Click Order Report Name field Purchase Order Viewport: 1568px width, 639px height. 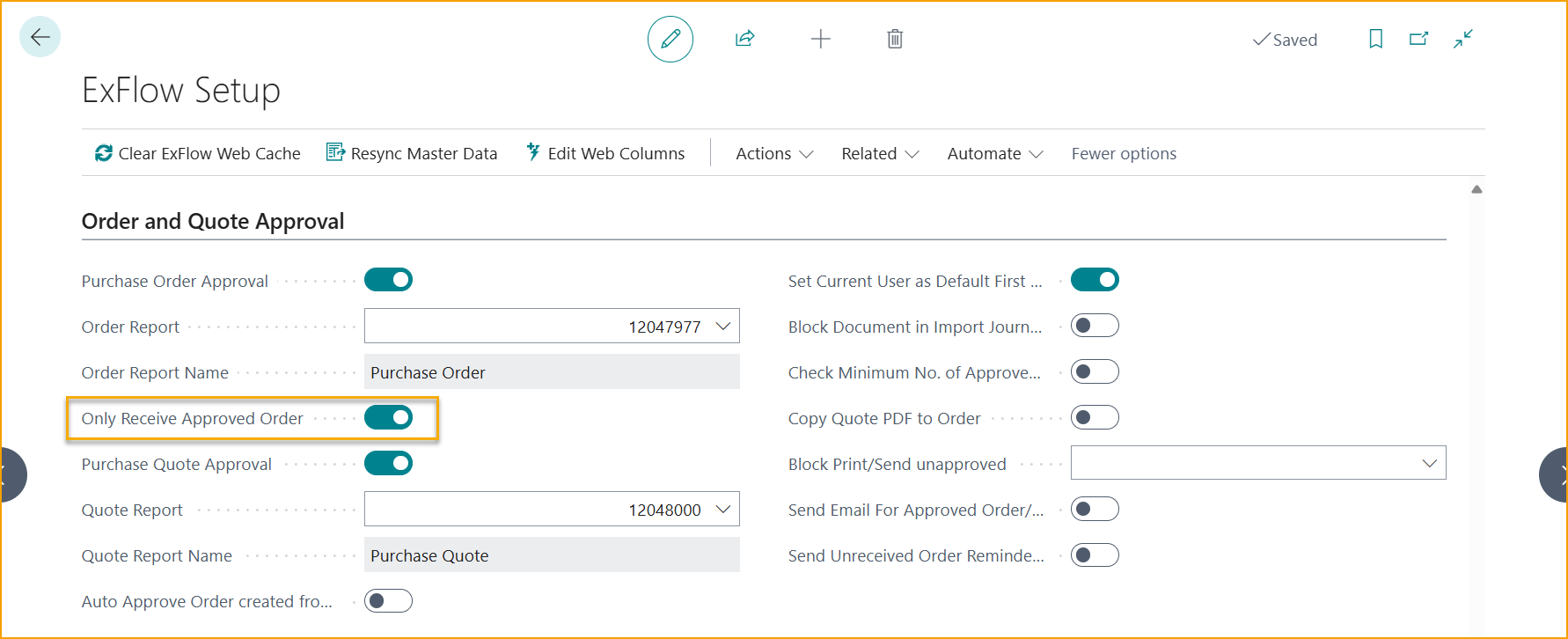552,371
